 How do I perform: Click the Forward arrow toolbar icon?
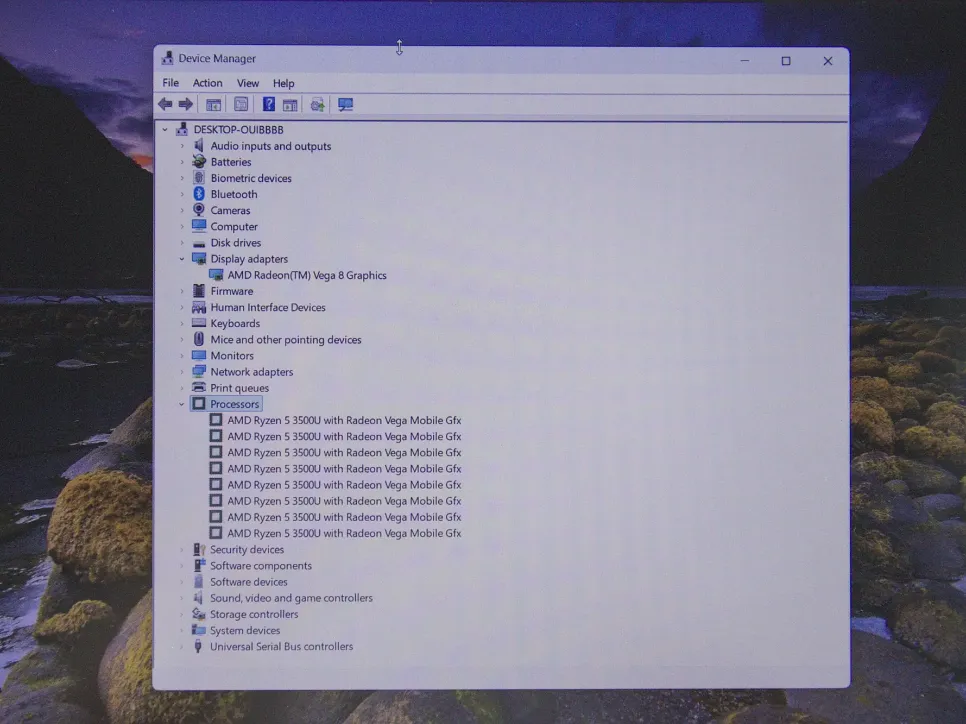coord(185,104)
